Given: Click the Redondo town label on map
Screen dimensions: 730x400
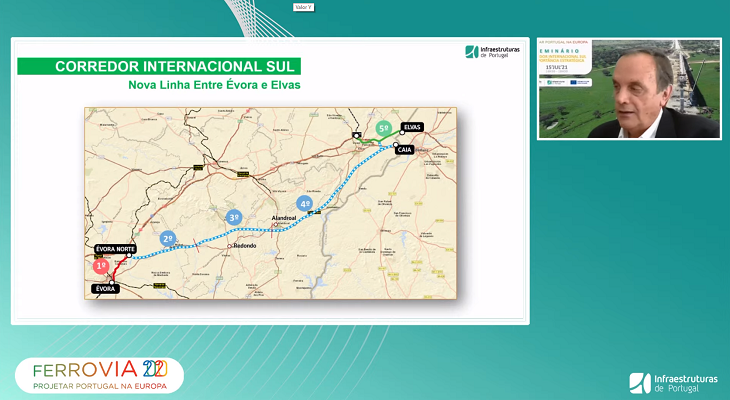Looking at the screenshot, I should pyautogui.click(x=243, y=246).
